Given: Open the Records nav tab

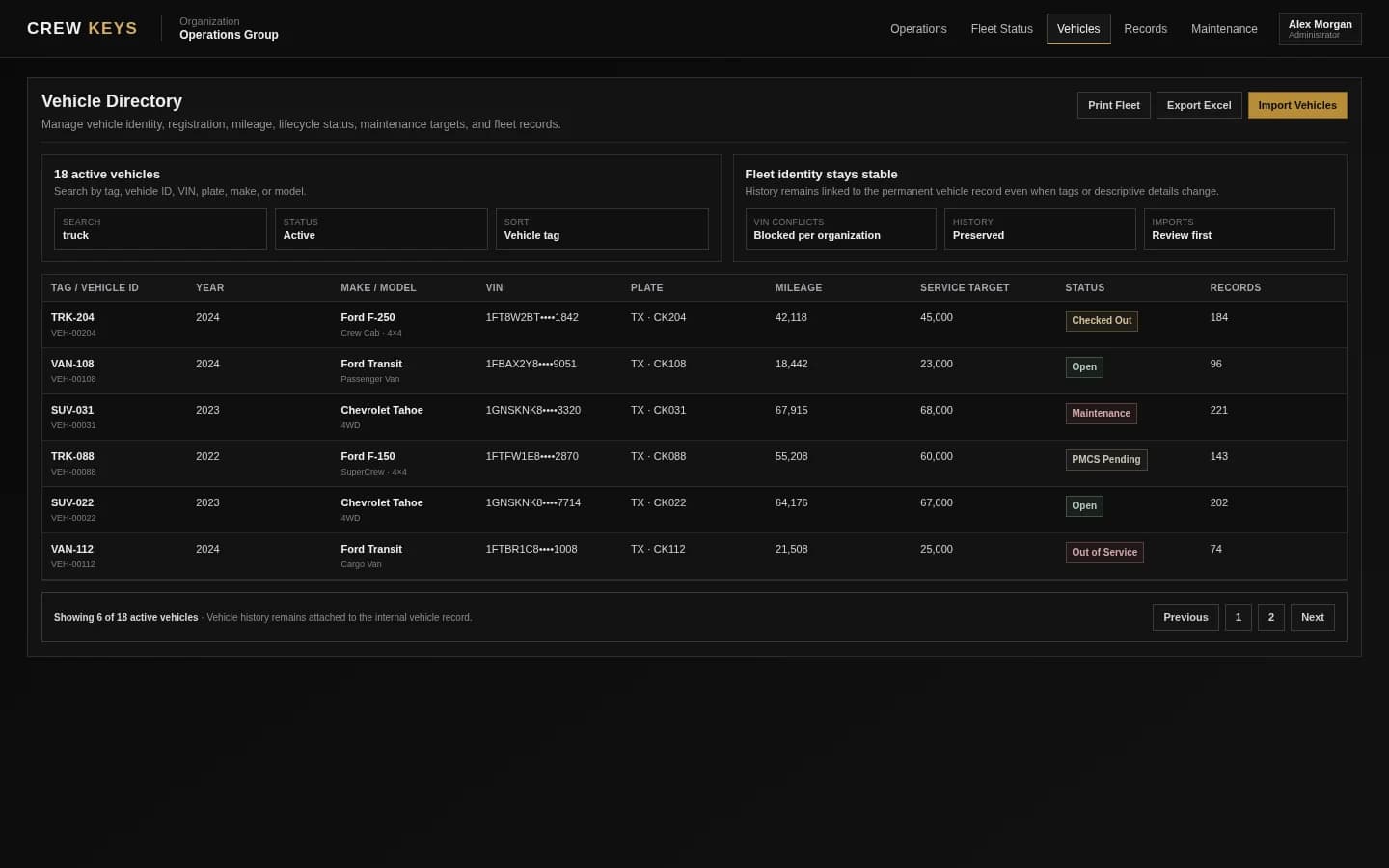Looking at the screenshot, I should click(x=1145, y=29).
